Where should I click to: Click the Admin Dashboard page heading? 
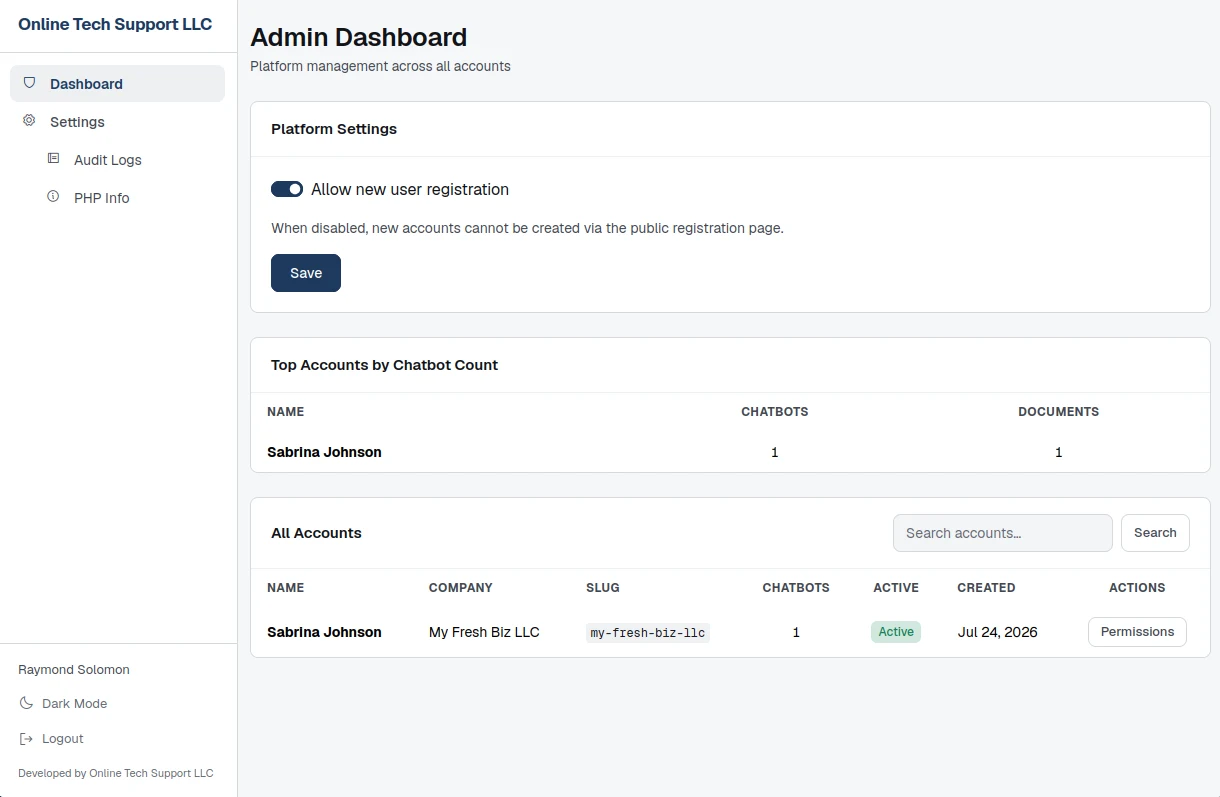pos(358,37)
